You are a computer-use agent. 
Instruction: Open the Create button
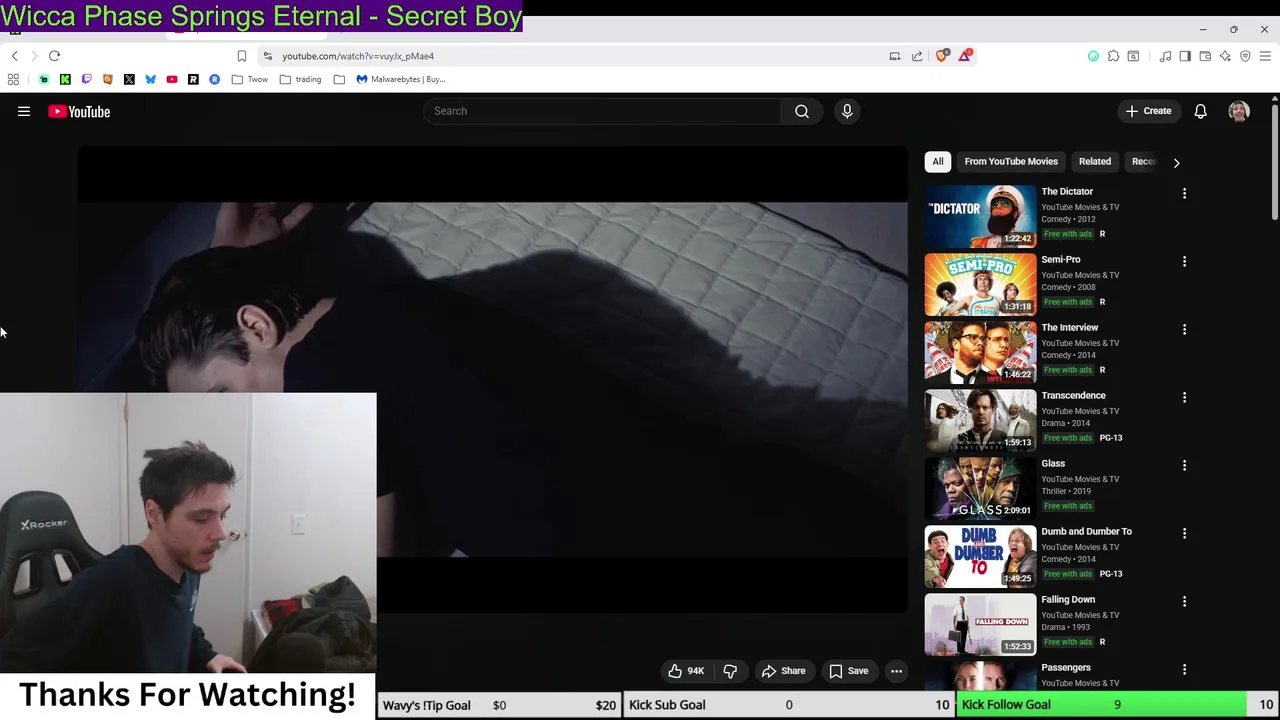pyautogui.click(x=1148, y=111)
